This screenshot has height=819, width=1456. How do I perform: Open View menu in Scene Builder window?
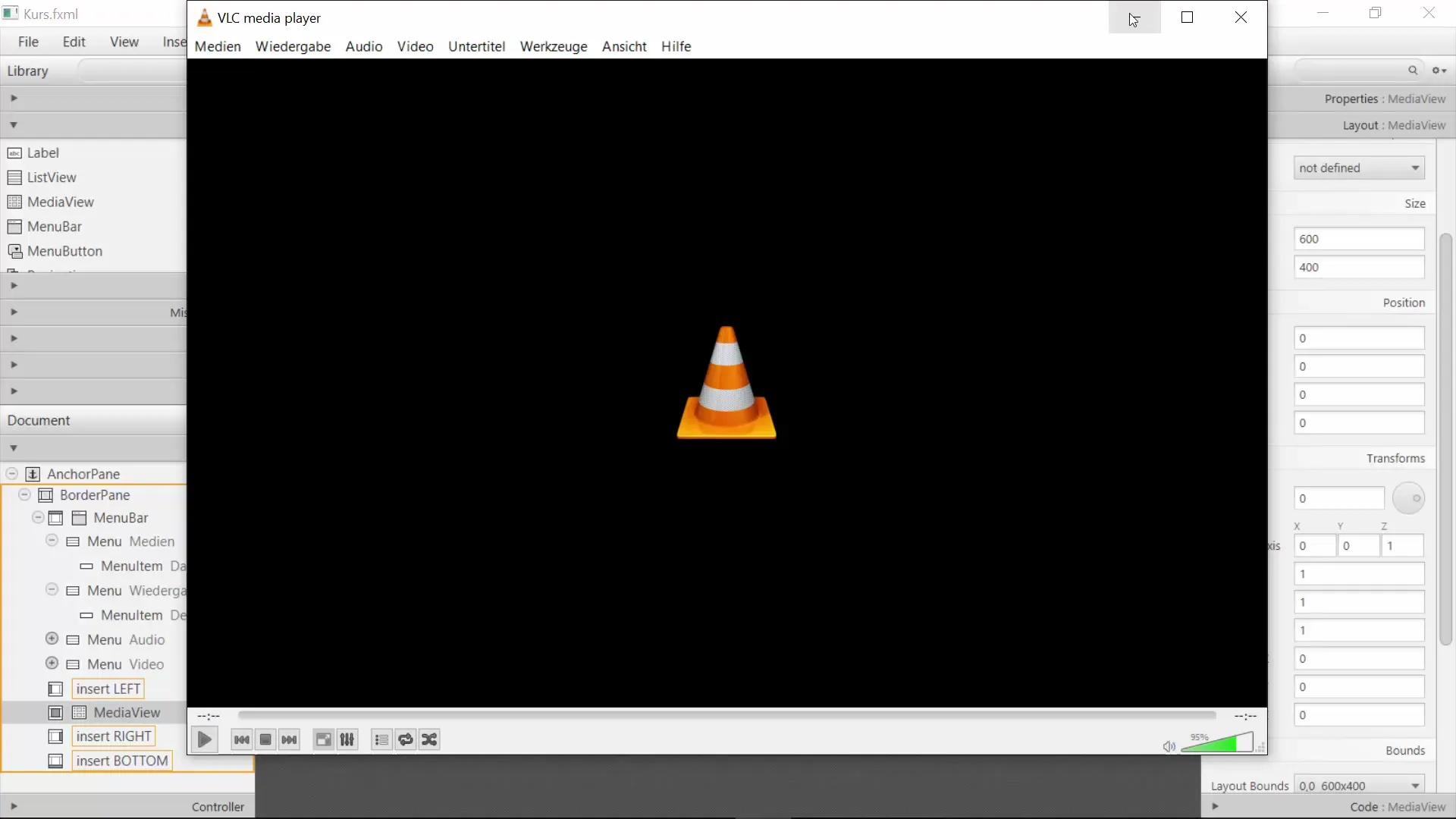pyautogui.click(x=124, y=42)
